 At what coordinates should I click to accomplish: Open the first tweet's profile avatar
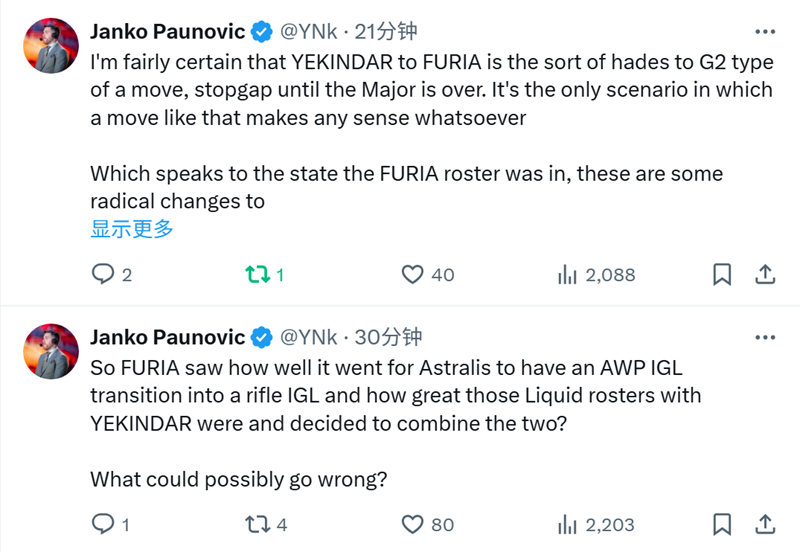(50, 46)
